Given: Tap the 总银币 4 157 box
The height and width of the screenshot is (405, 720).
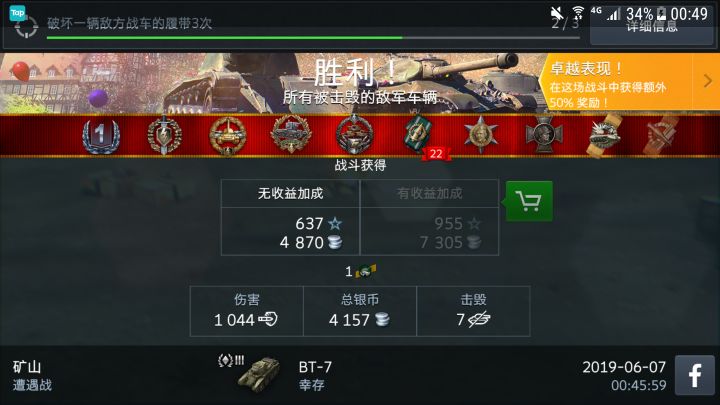Looking at the screenshot, I should pos(360,311).
